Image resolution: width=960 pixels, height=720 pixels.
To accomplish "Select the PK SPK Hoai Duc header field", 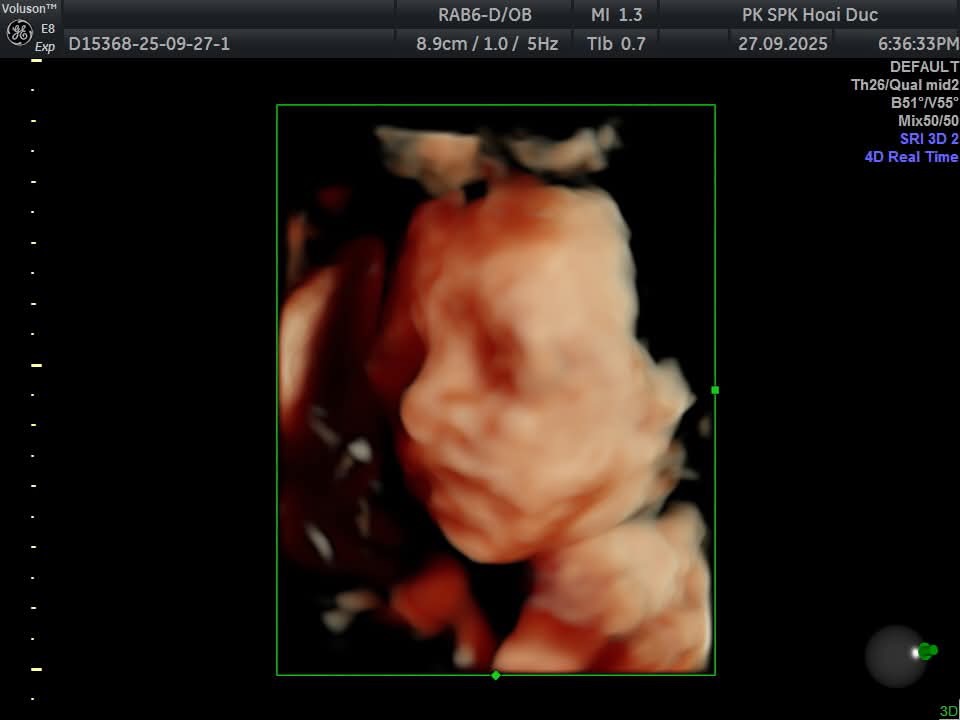I will coord(810,14).
